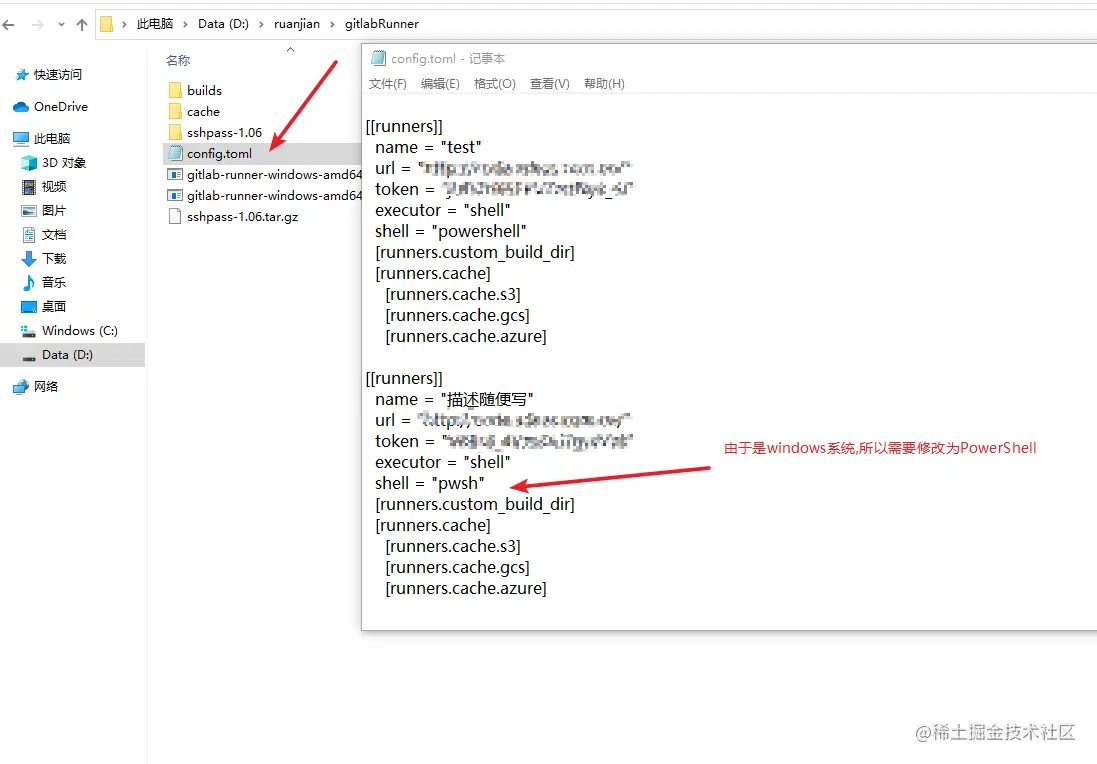Open OneDrive in the navigation pane
This screenshot has width=1097, height=764.
click(x=61, y=107)
